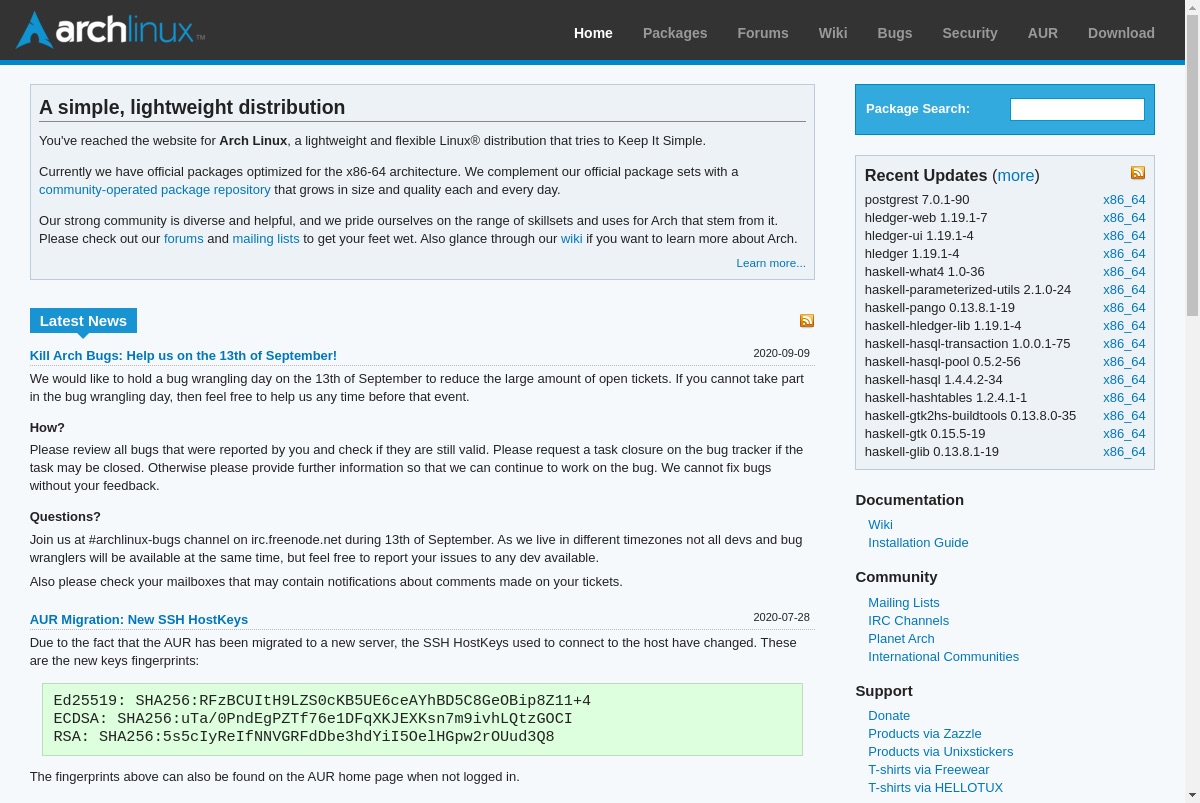Click x86_64 link for haskell-gtk 0.15.5-19
The image size is (1200, 803).
1124,434
